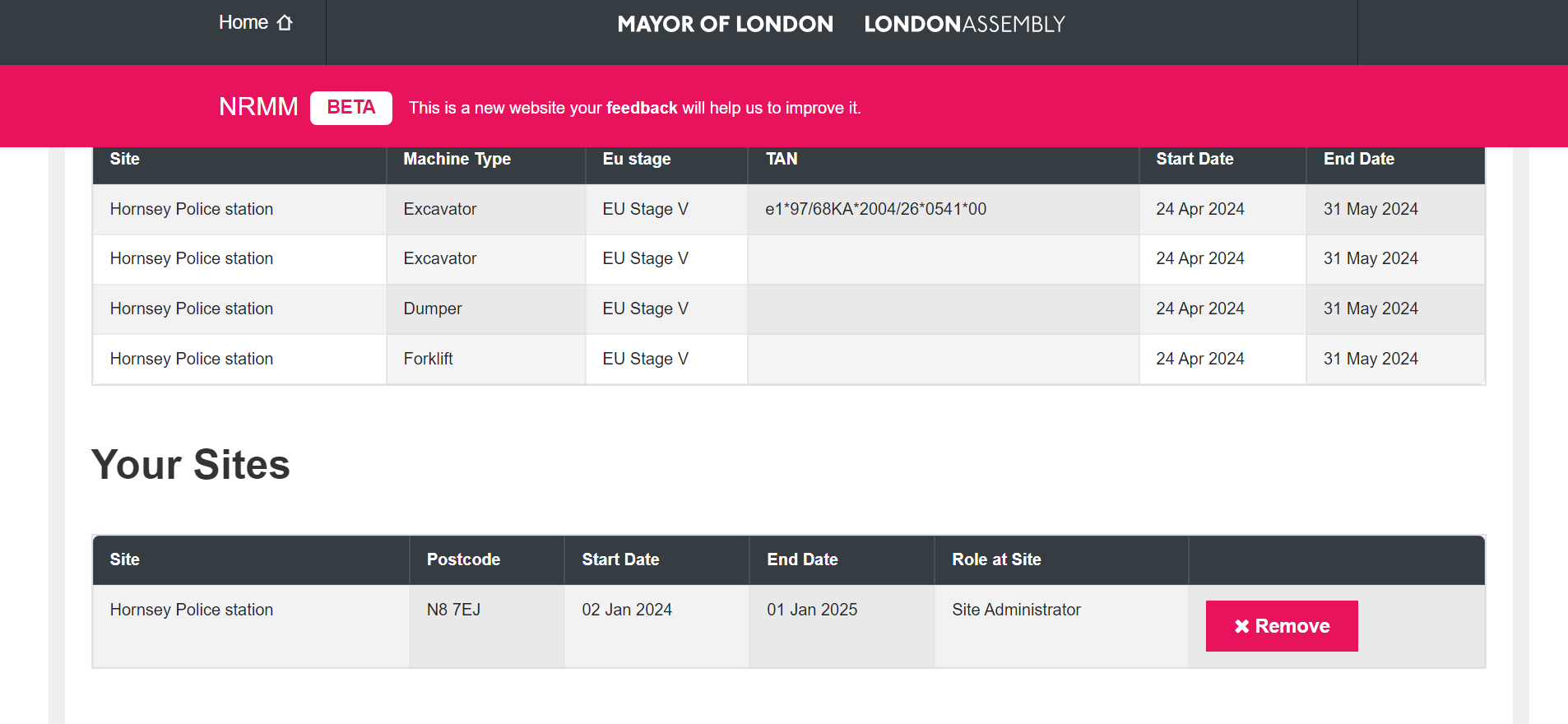Click the NRMM site title
Viewport: 1568px width, 724px height.
click(258, 107)
